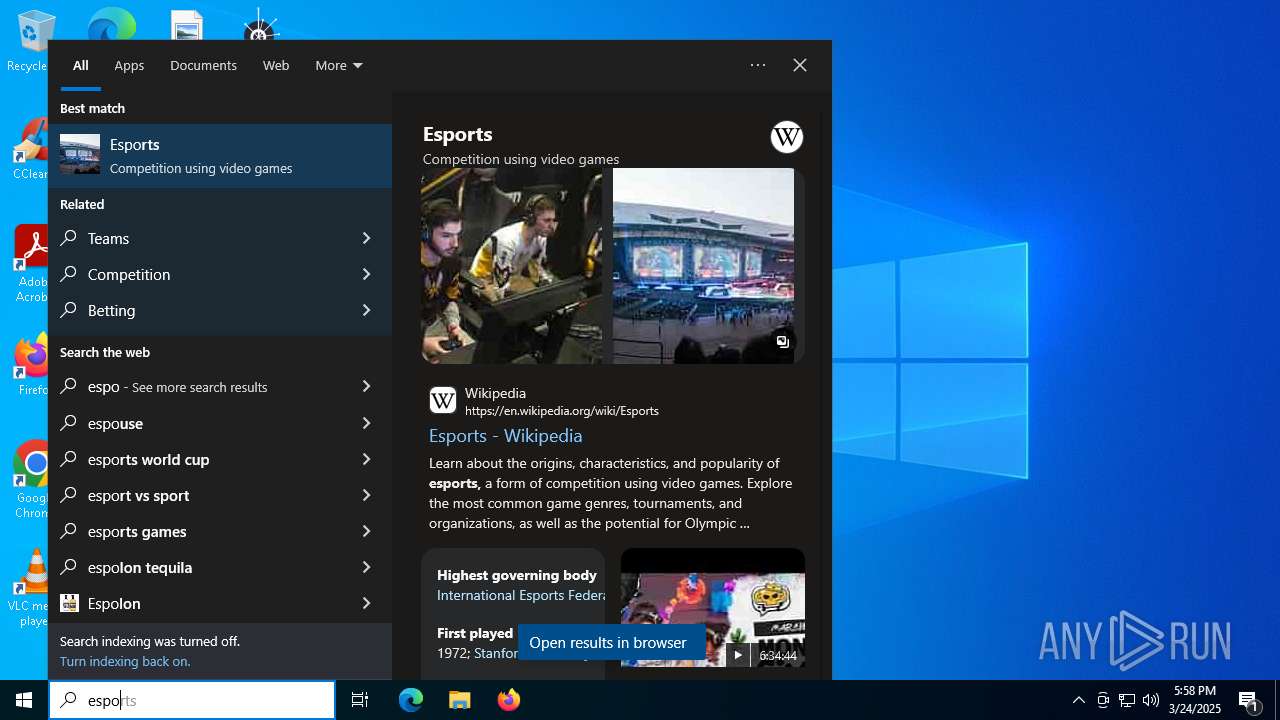Screen dimensions: 1280x720
Task: Switch to the Apps search tab
Action: 129,65
